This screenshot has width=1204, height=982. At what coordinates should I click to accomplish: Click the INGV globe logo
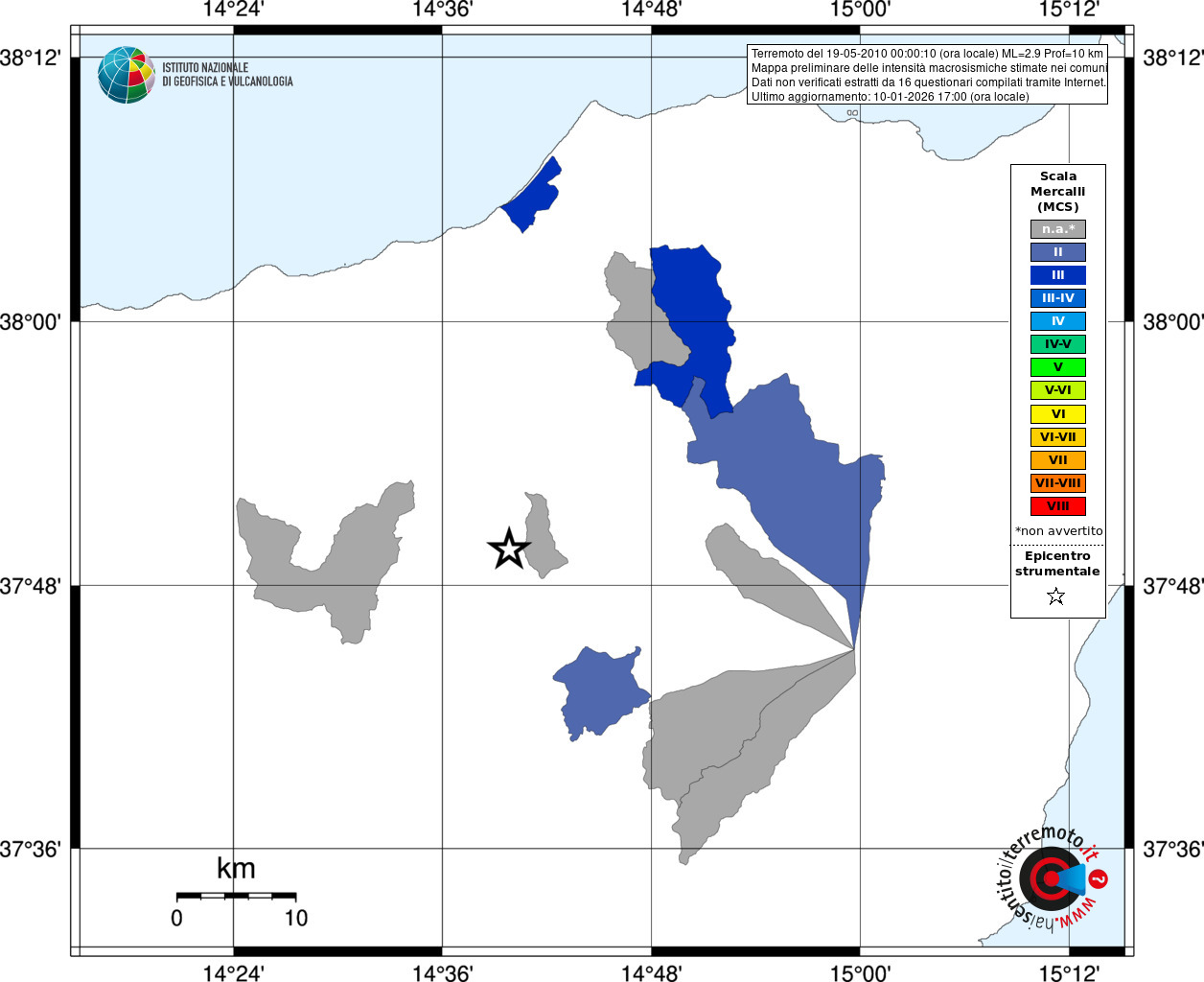[126, 75]
